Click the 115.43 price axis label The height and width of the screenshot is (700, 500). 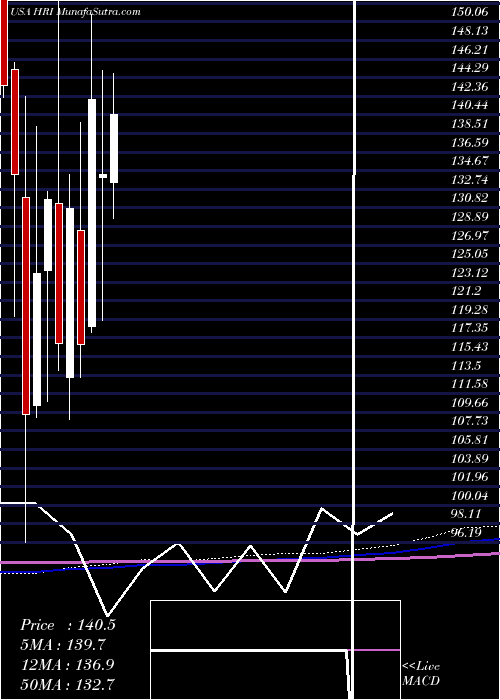point(469,347)
